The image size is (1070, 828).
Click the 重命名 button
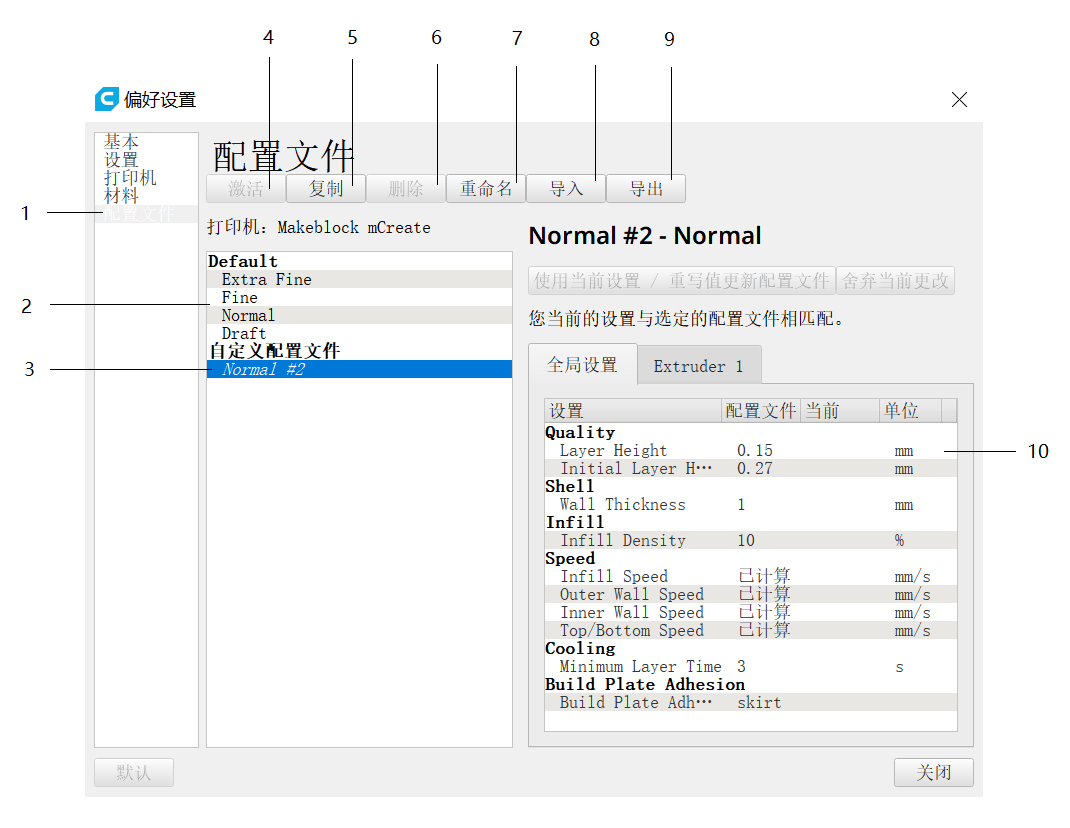(485, 189)
